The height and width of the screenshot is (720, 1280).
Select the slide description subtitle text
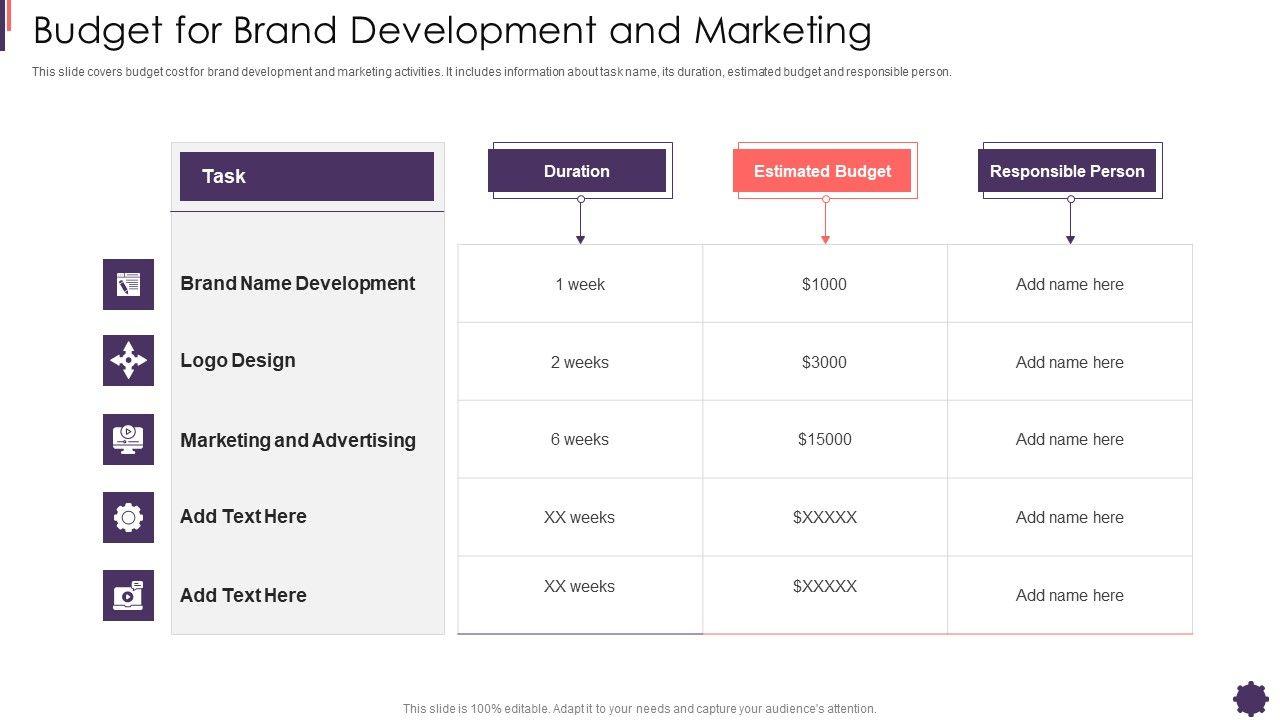491,72
